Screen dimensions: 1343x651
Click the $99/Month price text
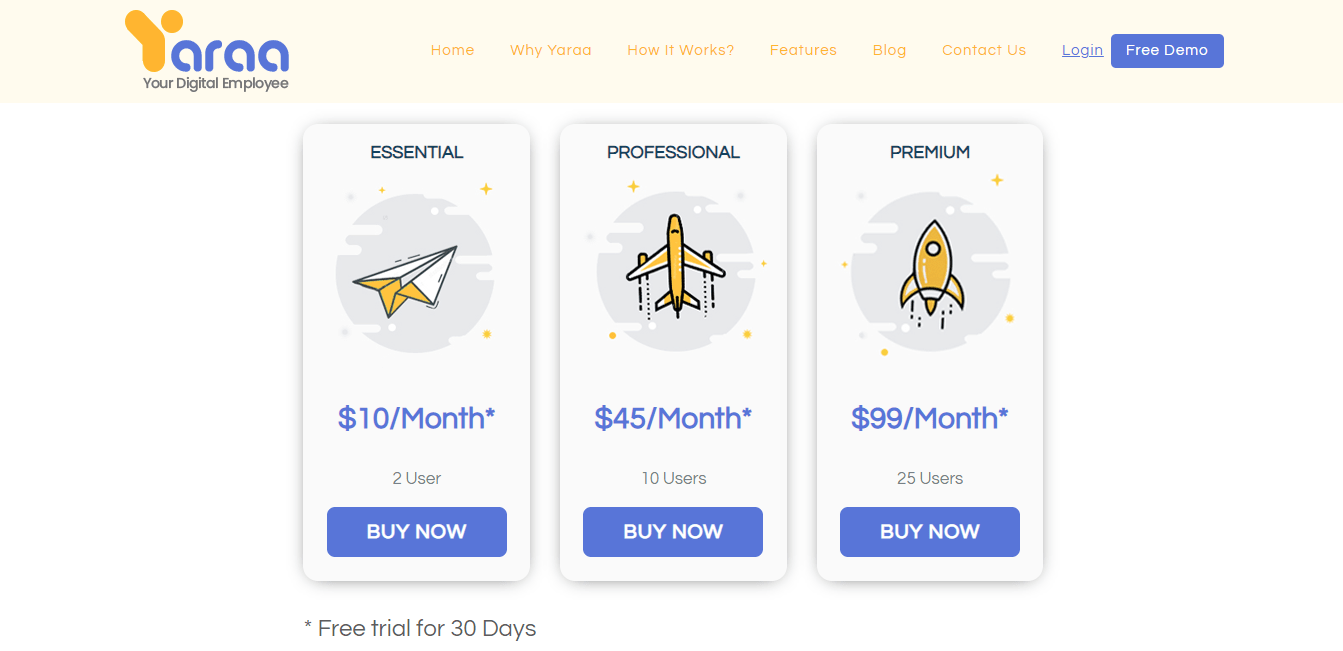point(930,418)
